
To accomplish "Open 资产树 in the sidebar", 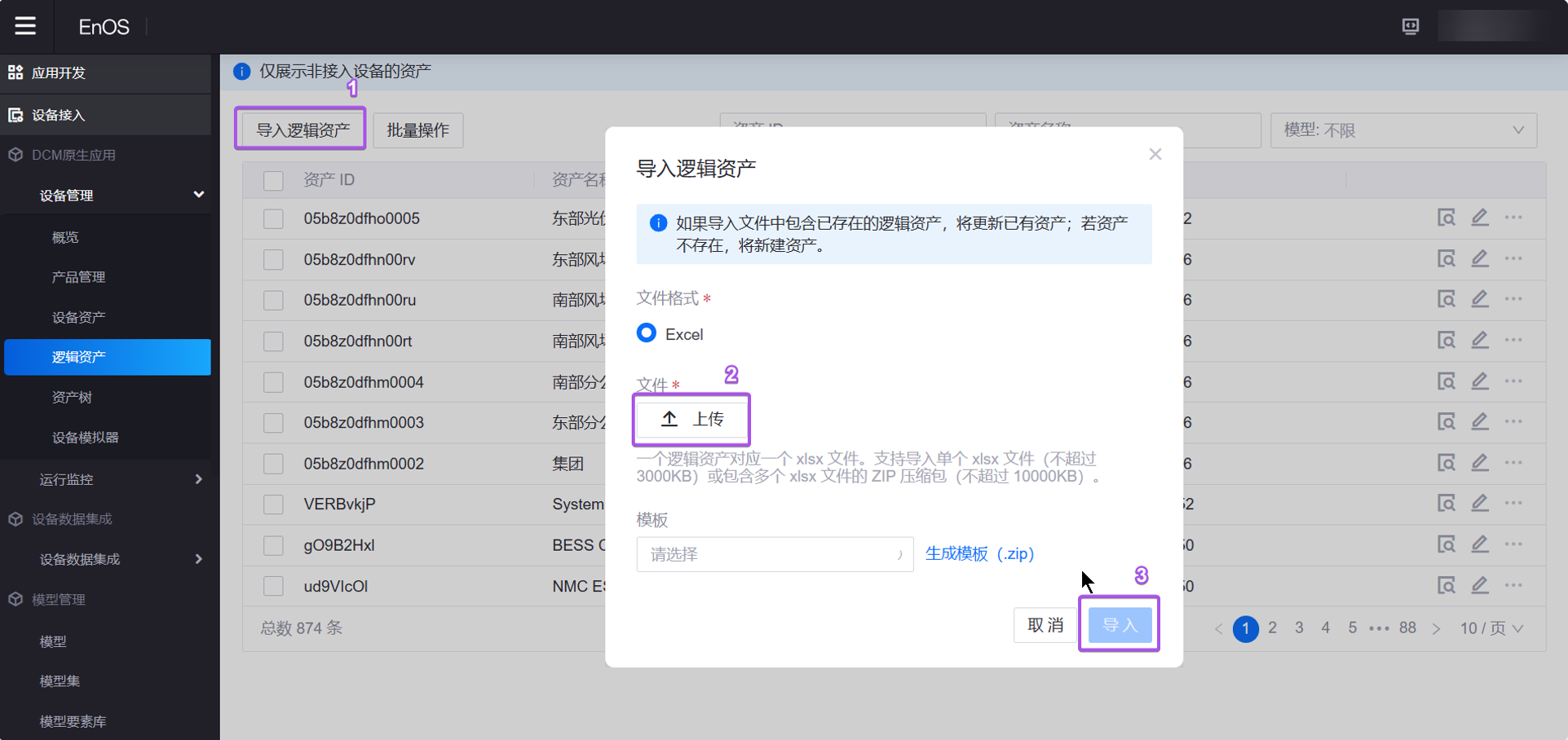I will point(72,397).
